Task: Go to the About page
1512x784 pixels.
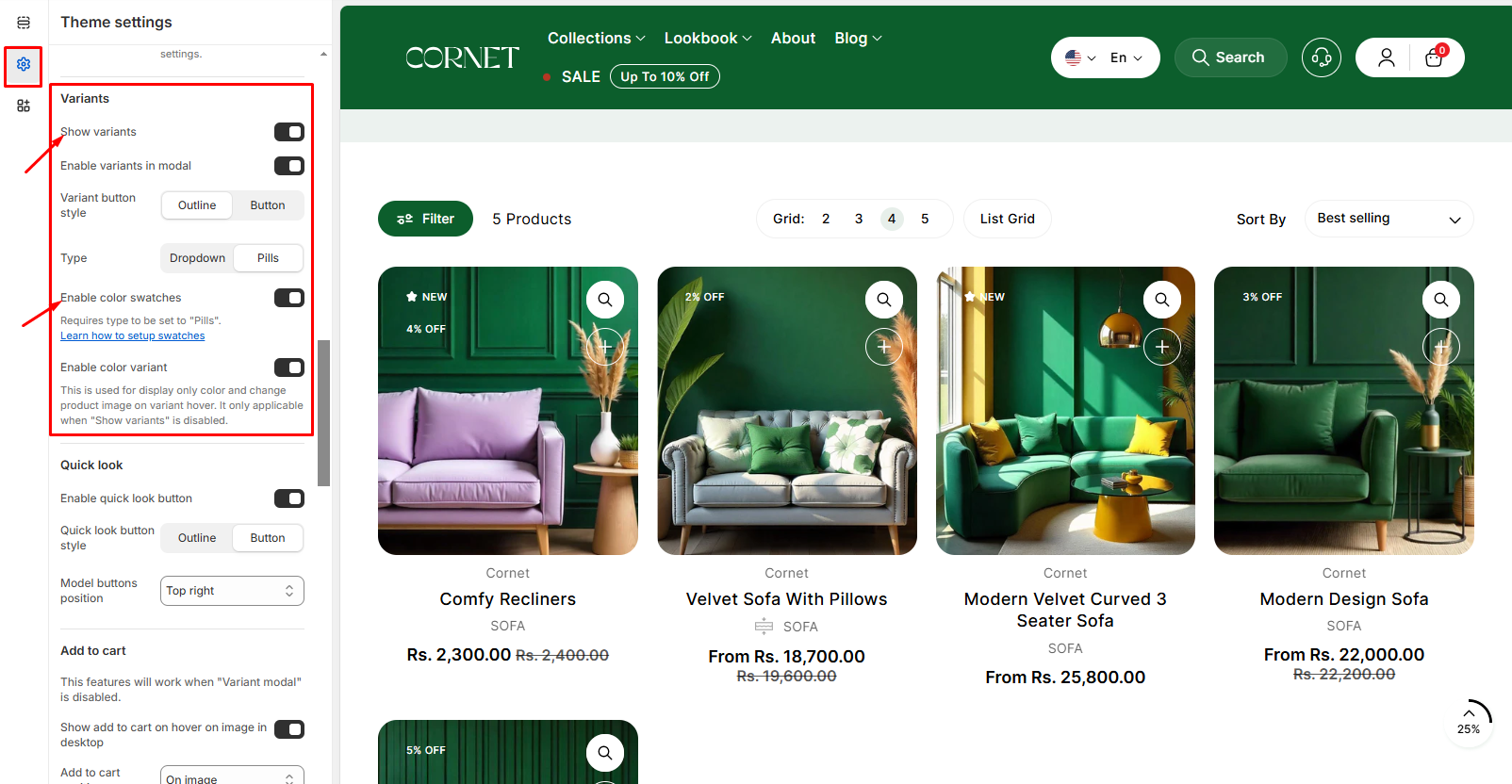Action: tap(793, 38)
